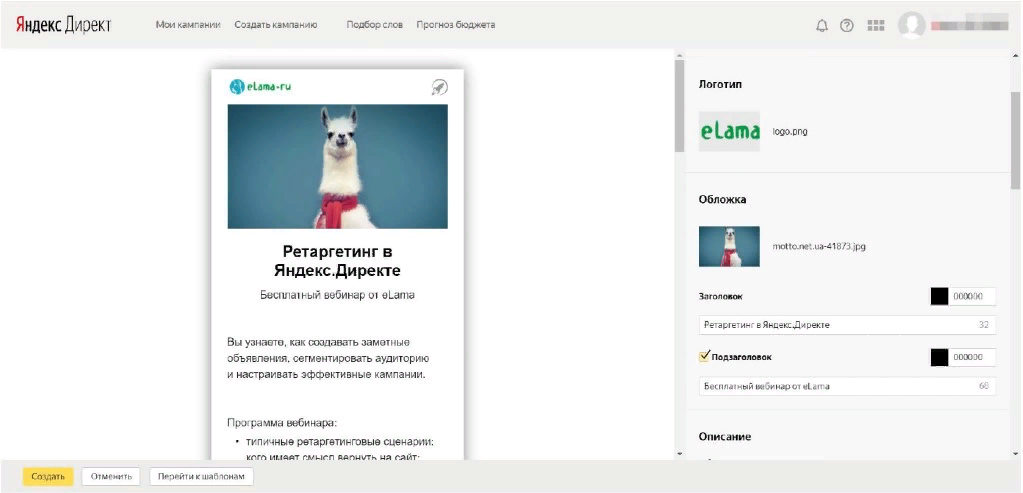This screenshot has height=493, width=1023.
Task: Open Подбор слов
Action: click(374, 25)
